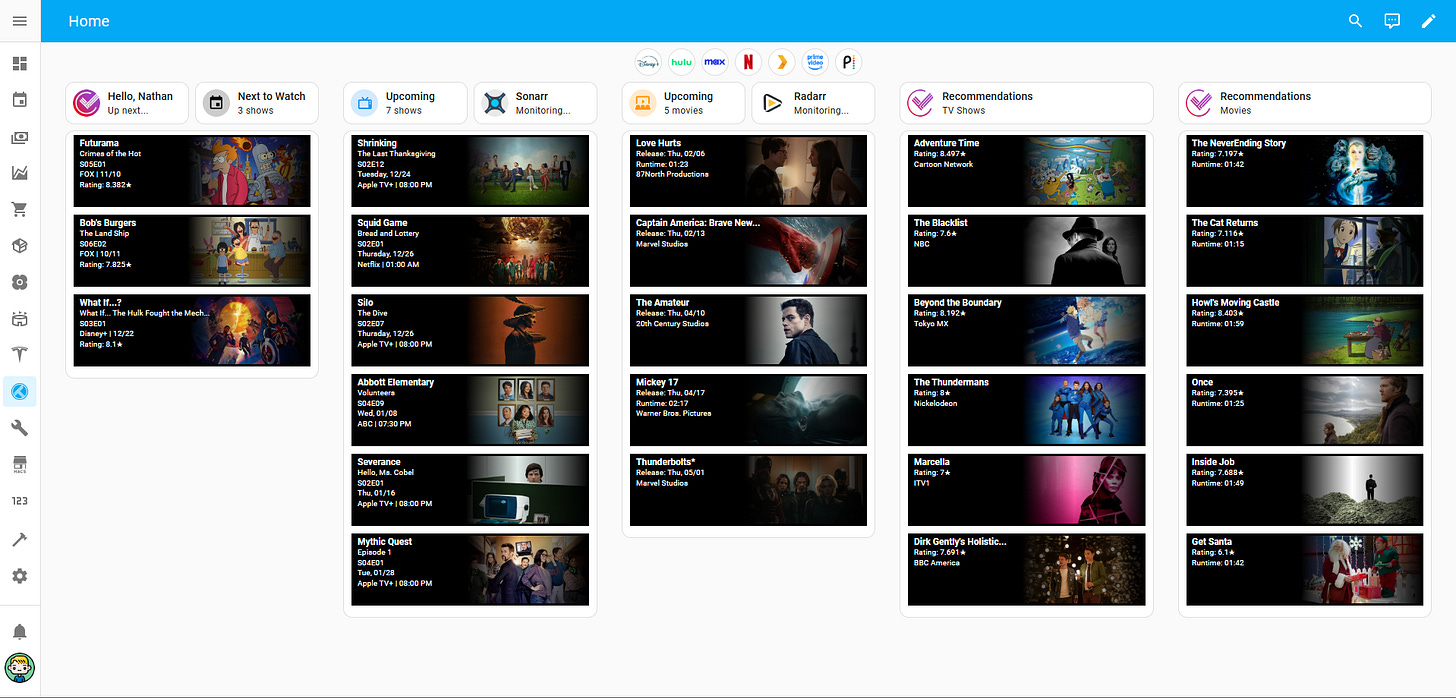This screenshot has height=698, width=1456.
Task: Open developer tools hammer icon
Action: (20, 539)
